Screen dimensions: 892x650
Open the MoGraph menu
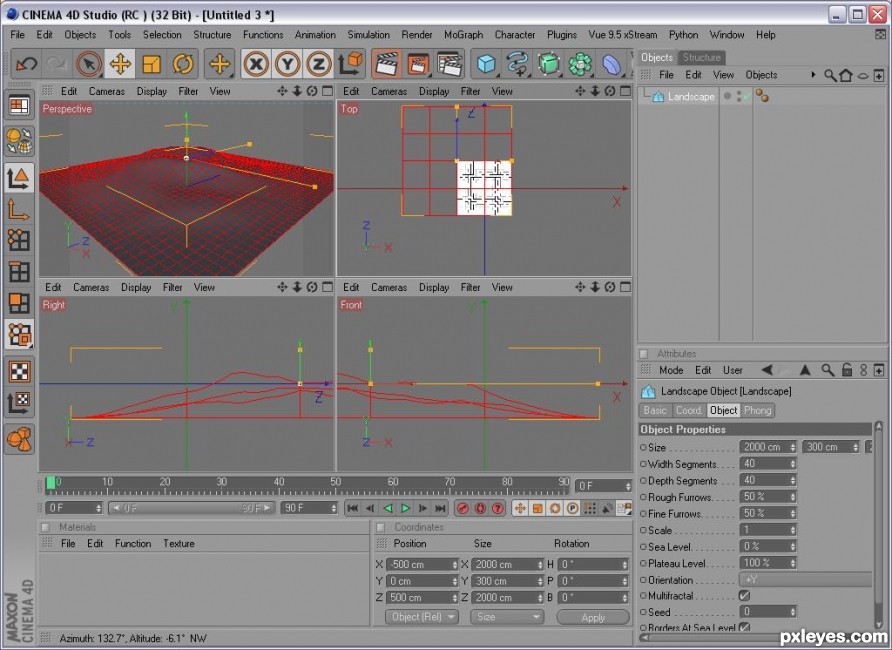point(463,35)
